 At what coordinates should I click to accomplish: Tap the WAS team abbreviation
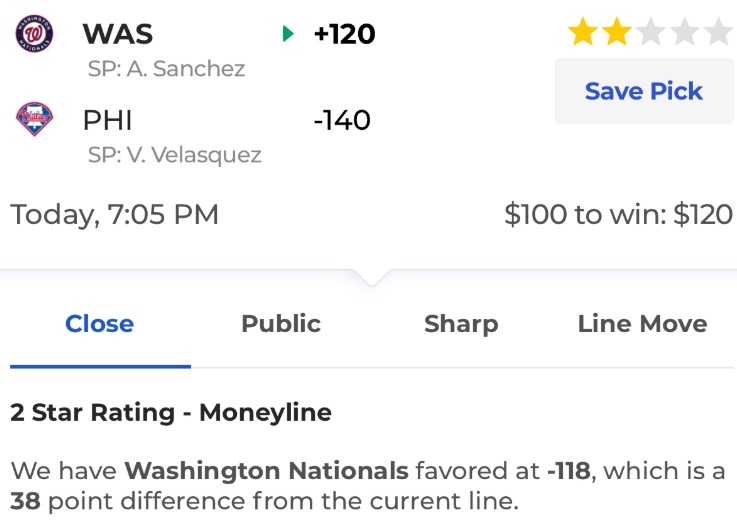tap(118, 34)
